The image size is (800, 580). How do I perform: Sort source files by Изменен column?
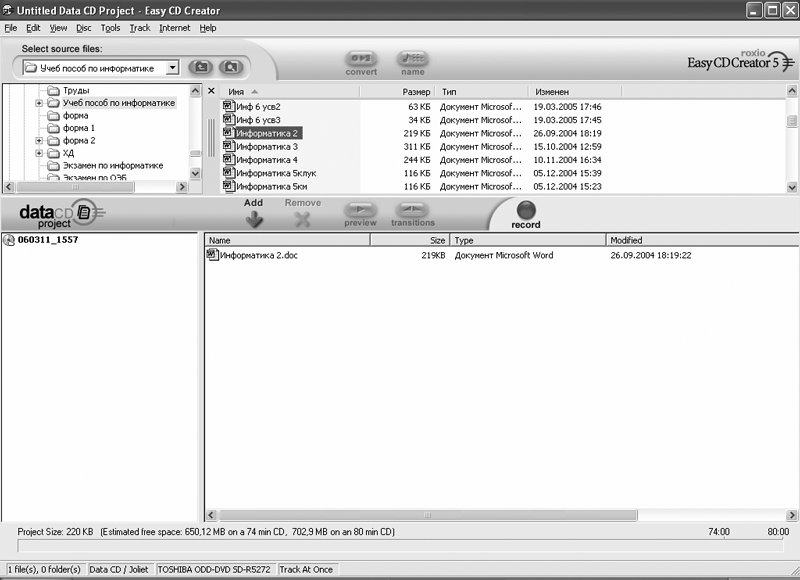[x=575, y=92]
